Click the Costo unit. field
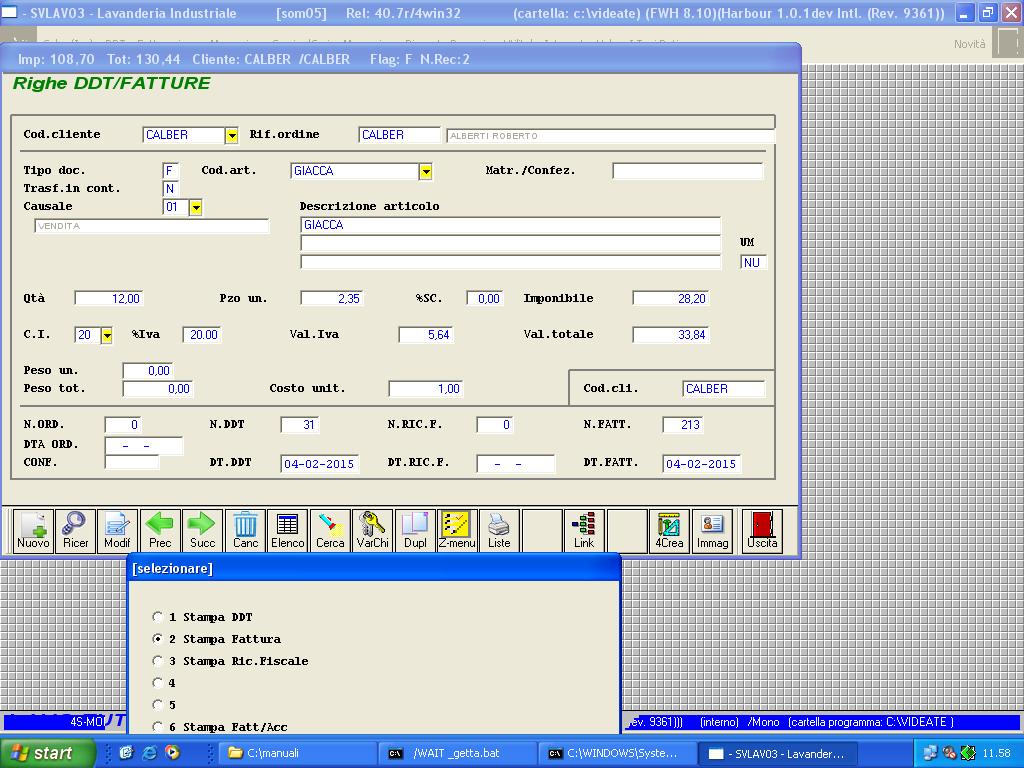This screenshot has height=768, width=1024. [426, 389]
